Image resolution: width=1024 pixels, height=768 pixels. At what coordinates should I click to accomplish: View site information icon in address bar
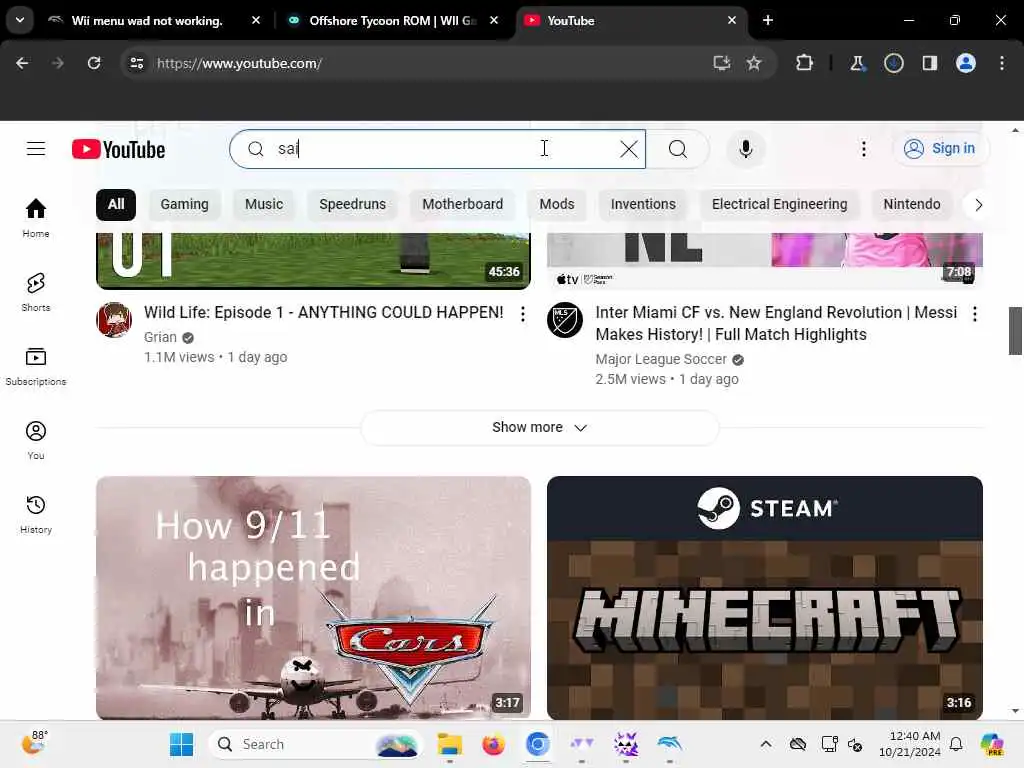click(137, 63)
